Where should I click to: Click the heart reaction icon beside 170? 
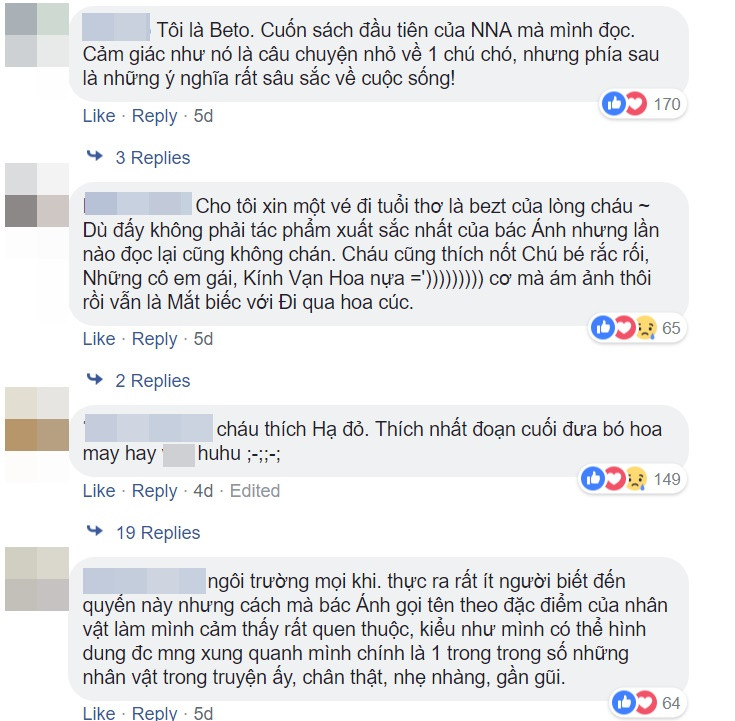click(x=636, y=104)
